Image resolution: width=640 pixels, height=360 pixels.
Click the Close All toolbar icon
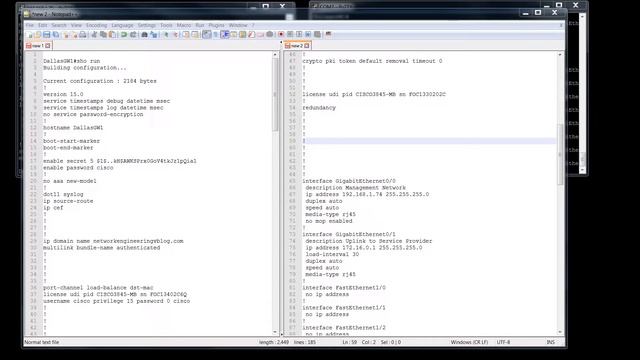(x=75, y=35)
